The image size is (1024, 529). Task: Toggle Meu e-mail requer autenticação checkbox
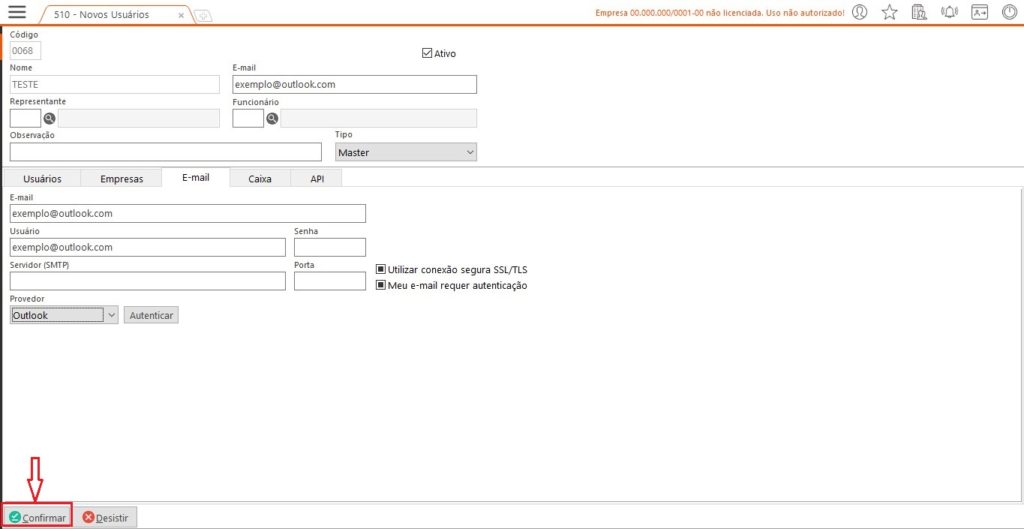tap(381, 285)
